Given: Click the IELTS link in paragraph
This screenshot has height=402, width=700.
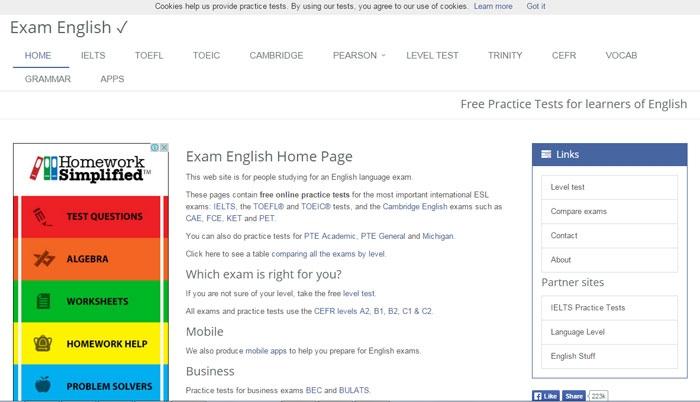Looking at the screenshot, I should (224, 206).
